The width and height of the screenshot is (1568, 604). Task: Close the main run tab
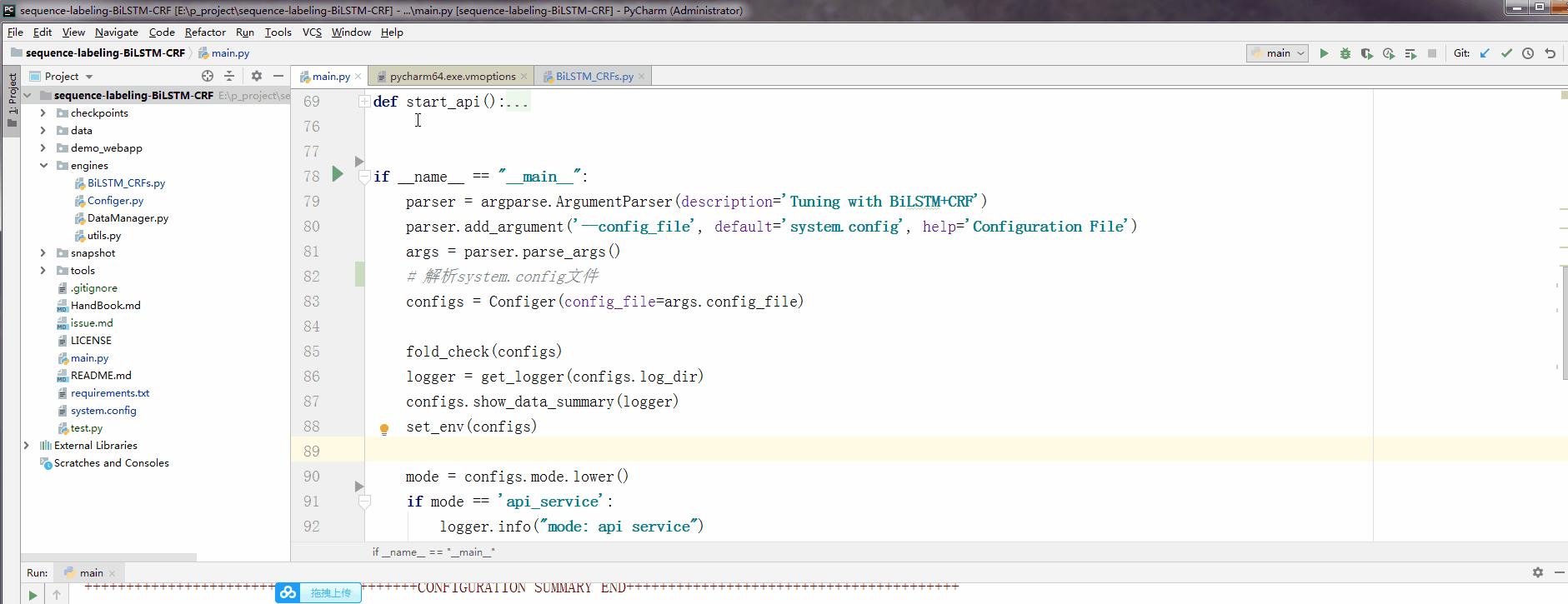112,573
